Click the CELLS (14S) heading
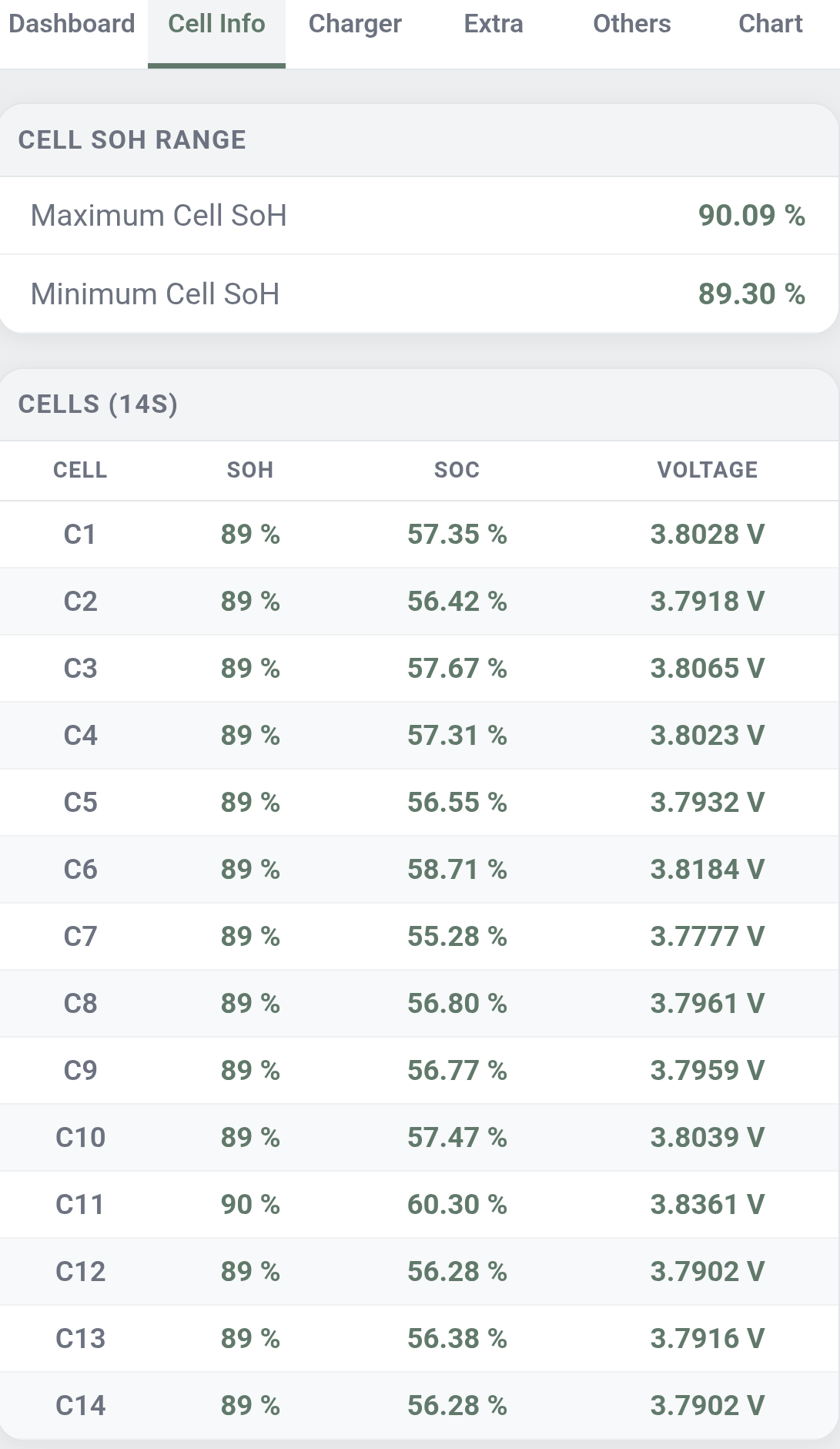This screenshot has height=1449, width=840. pyautogui.click(x=98, y=404)
